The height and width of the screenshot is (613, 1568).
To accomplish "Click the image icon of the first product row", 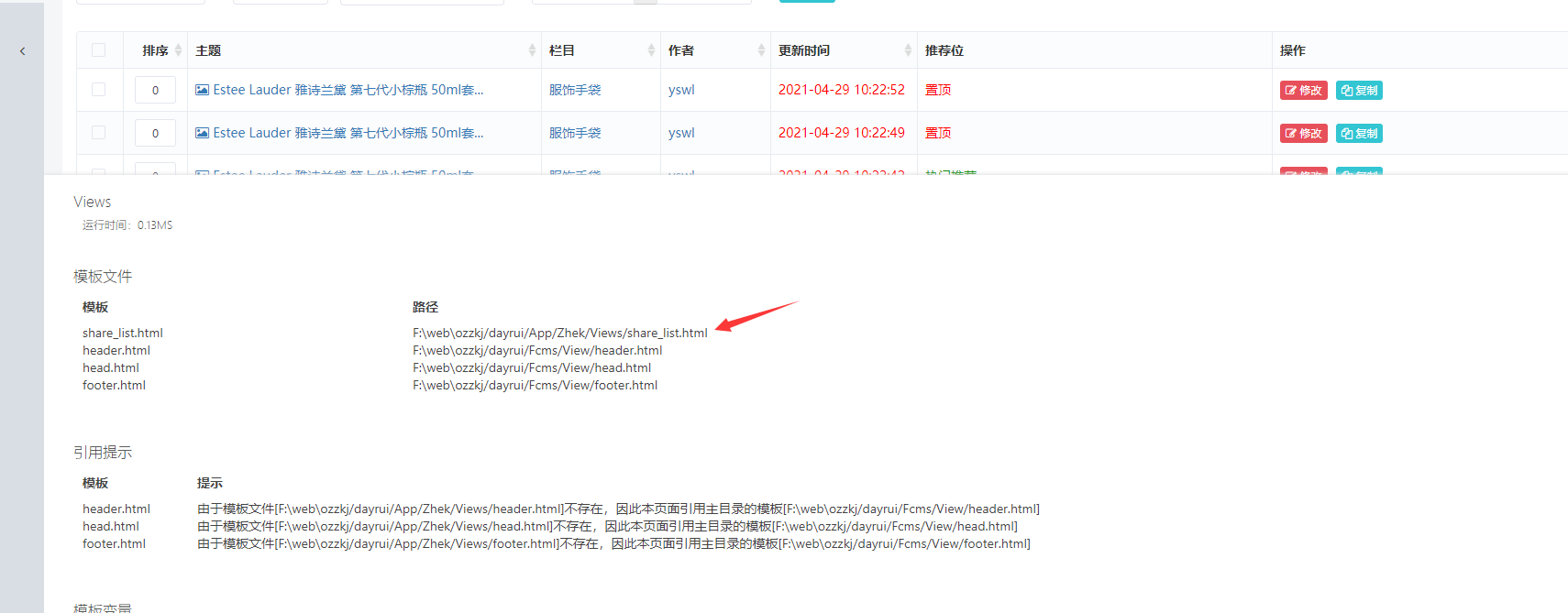I will point(202,90).
